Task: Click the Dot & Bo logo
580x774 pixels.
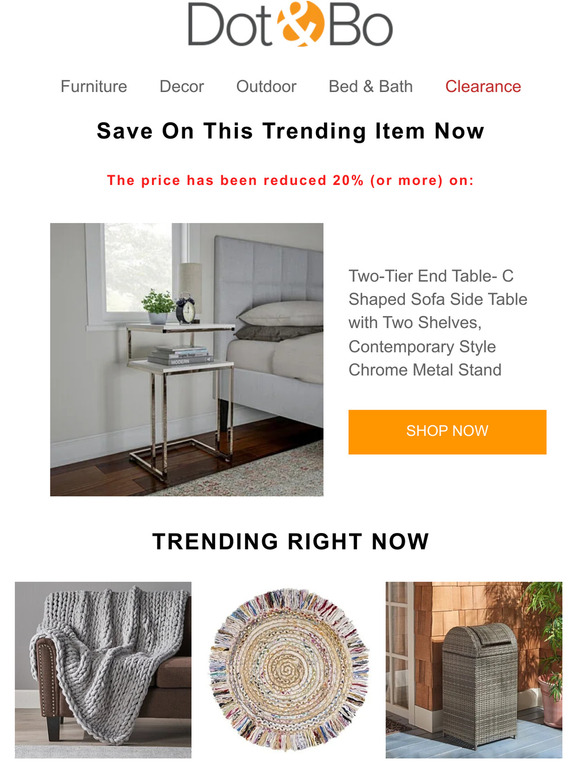Action: (290, 24)
